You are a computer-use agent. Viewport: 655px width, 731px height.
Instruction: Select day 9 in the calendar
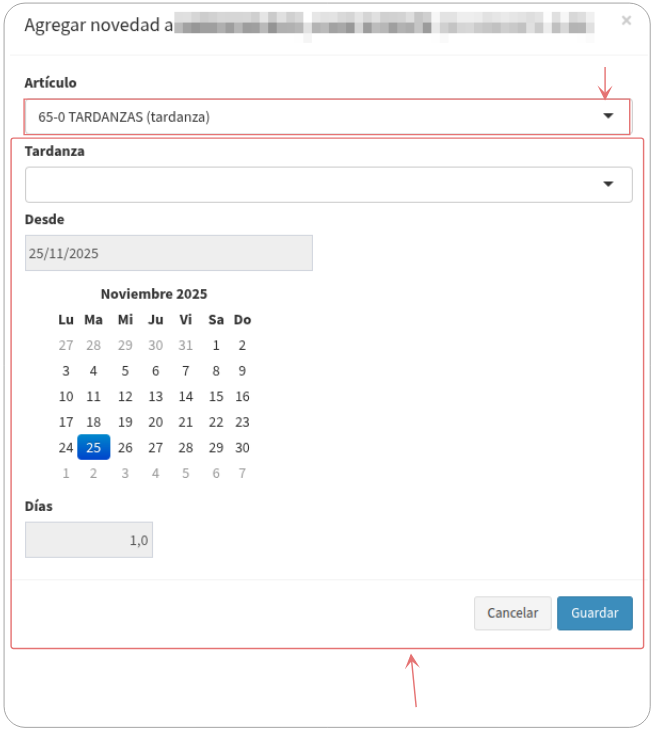(x=242, y=370)
